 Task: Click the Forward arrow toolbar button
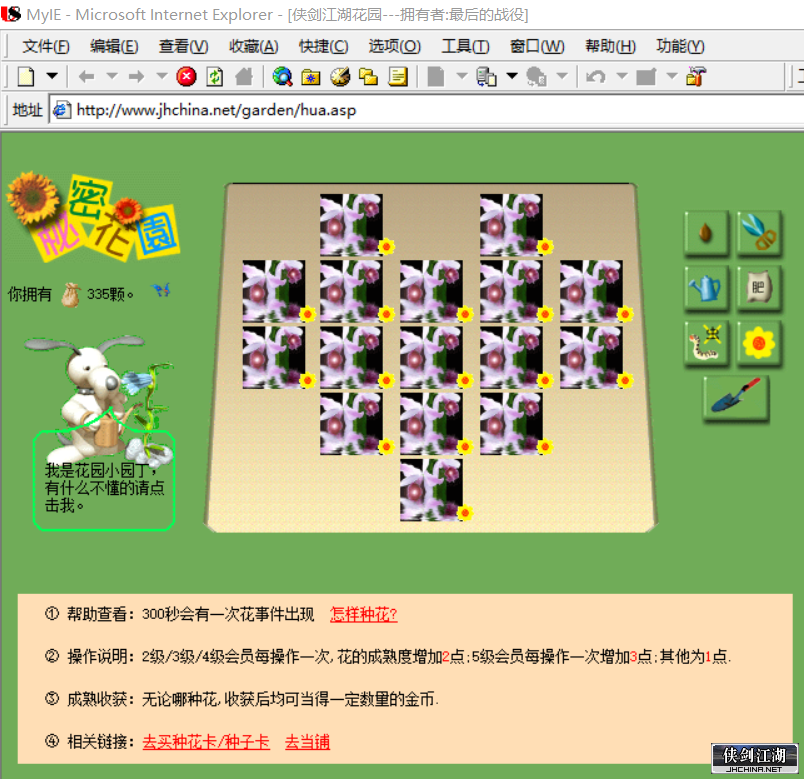tap(136, 76)
